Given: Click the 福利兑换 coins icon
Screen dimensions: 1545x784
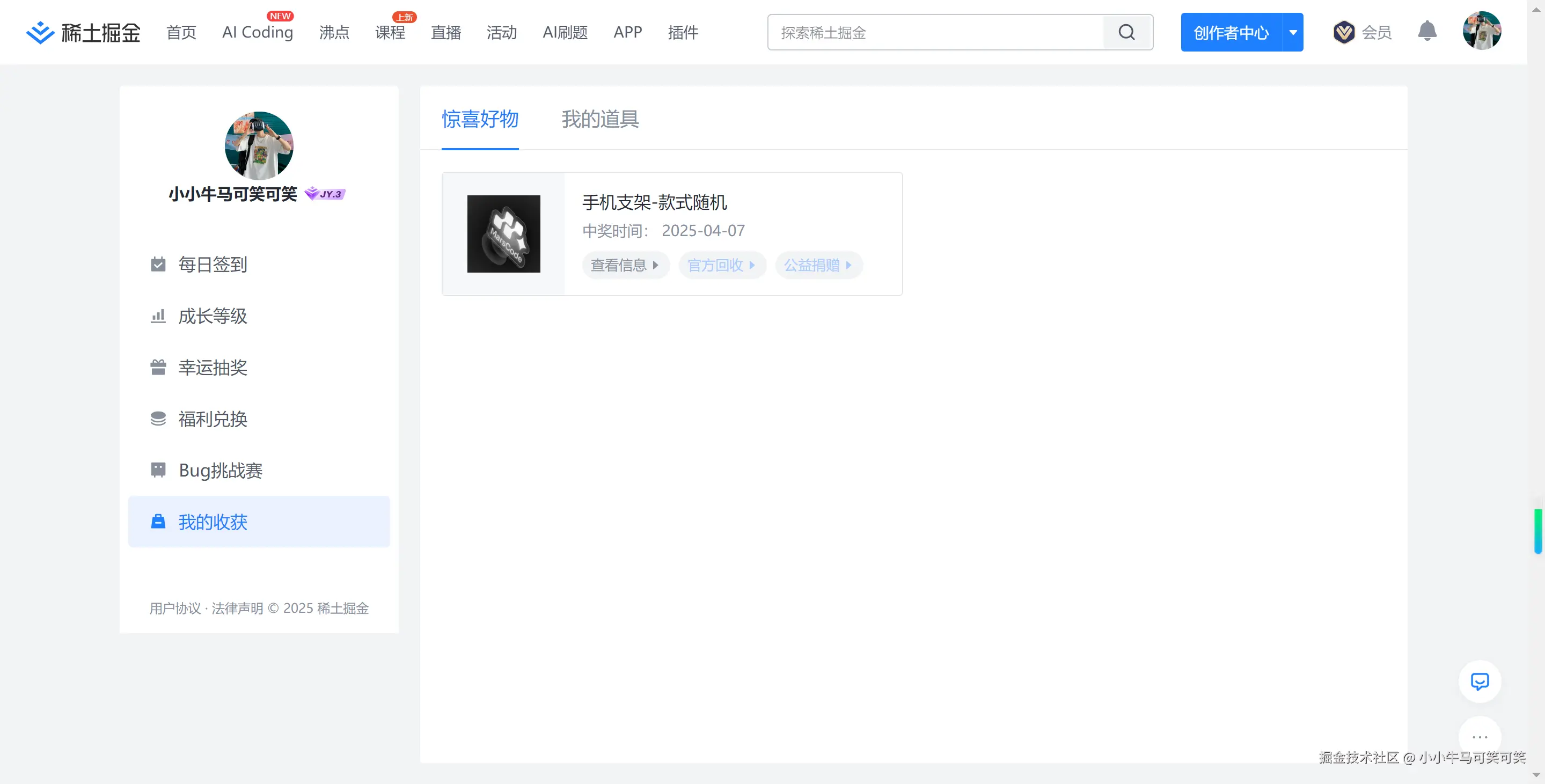Looking at the screenshot, I should pos(158,419).
